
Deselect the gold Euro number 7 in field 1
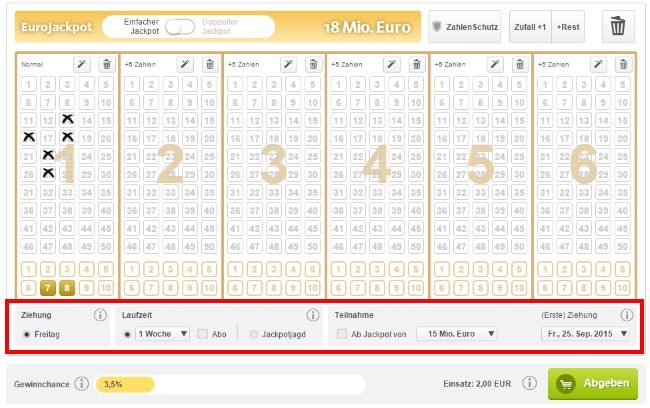pos(48,288)
